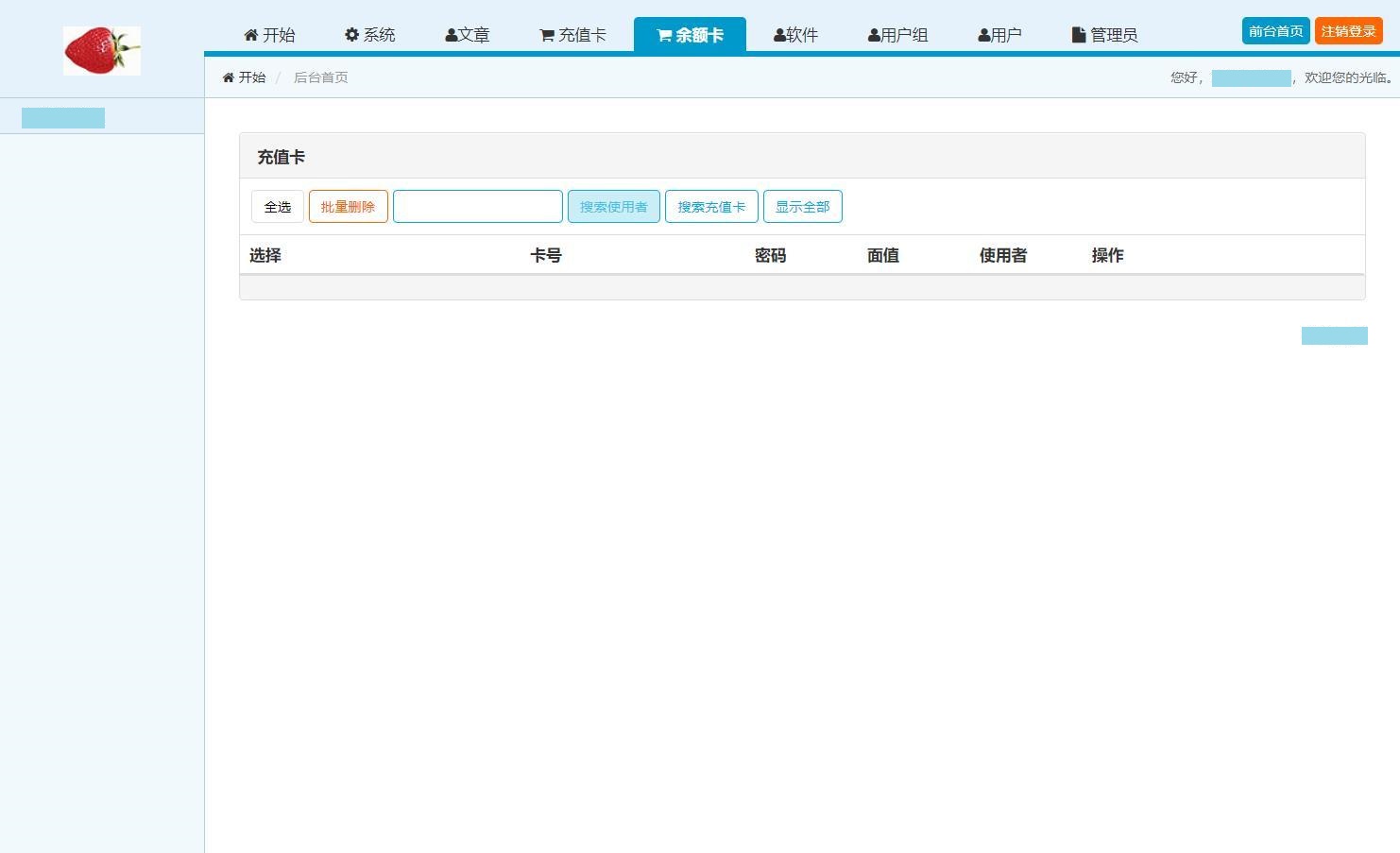The image size is (1400, 853).
Task: Click the 搜索充值卡 search button
Action: coord(711,207)
